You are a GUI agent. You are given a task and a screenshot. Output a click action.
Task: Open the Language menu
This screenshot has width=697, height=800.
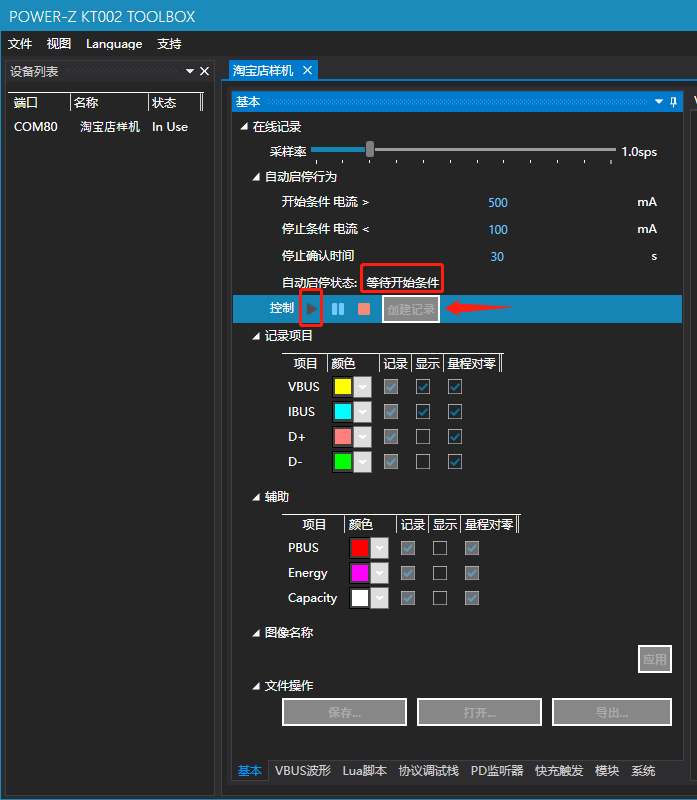(114, 44)
